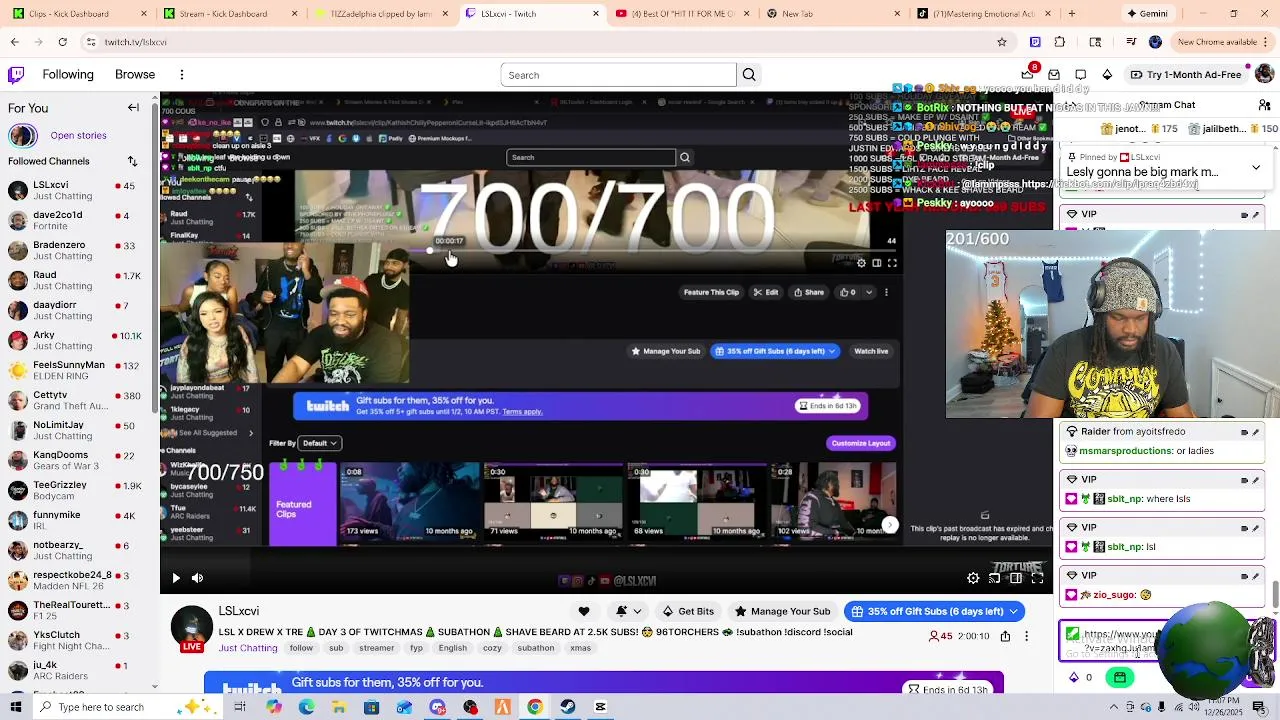Image resolution: width=1280 pixels, height=720 pixels.
Task: Claim the green channel points bonus chest
Action: tap(1120, 677)
